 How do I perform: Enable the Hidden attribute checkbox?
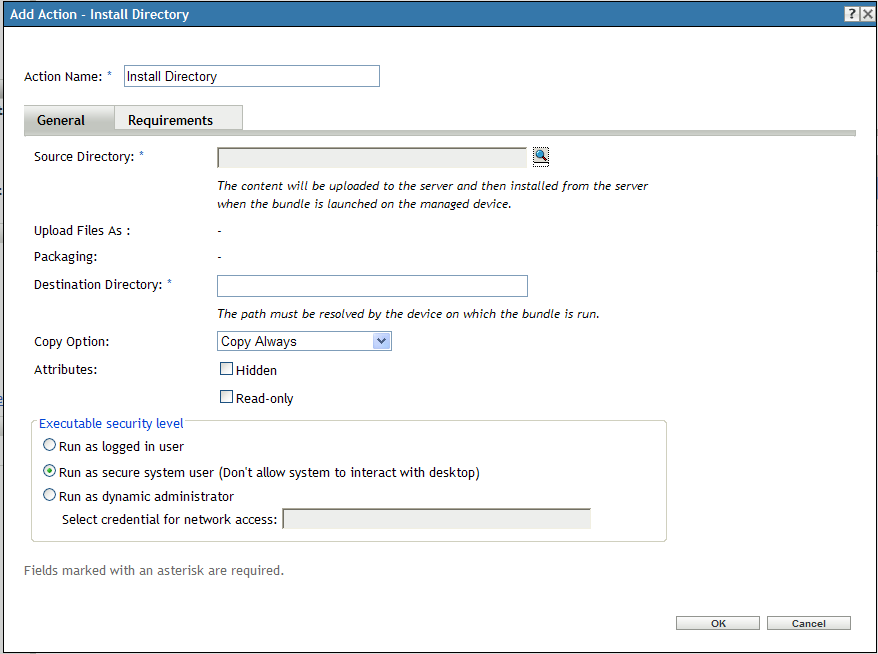[226, 368]
